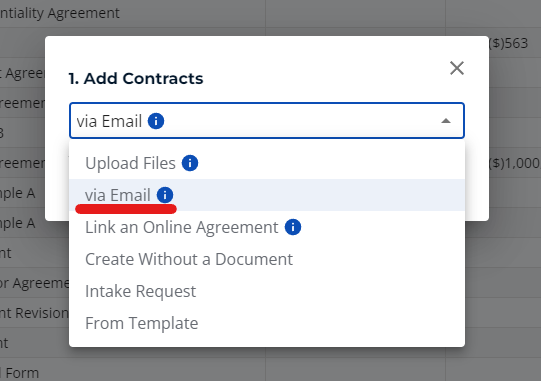
Task: Select the Upload Files option
Action: click(267, 163)
